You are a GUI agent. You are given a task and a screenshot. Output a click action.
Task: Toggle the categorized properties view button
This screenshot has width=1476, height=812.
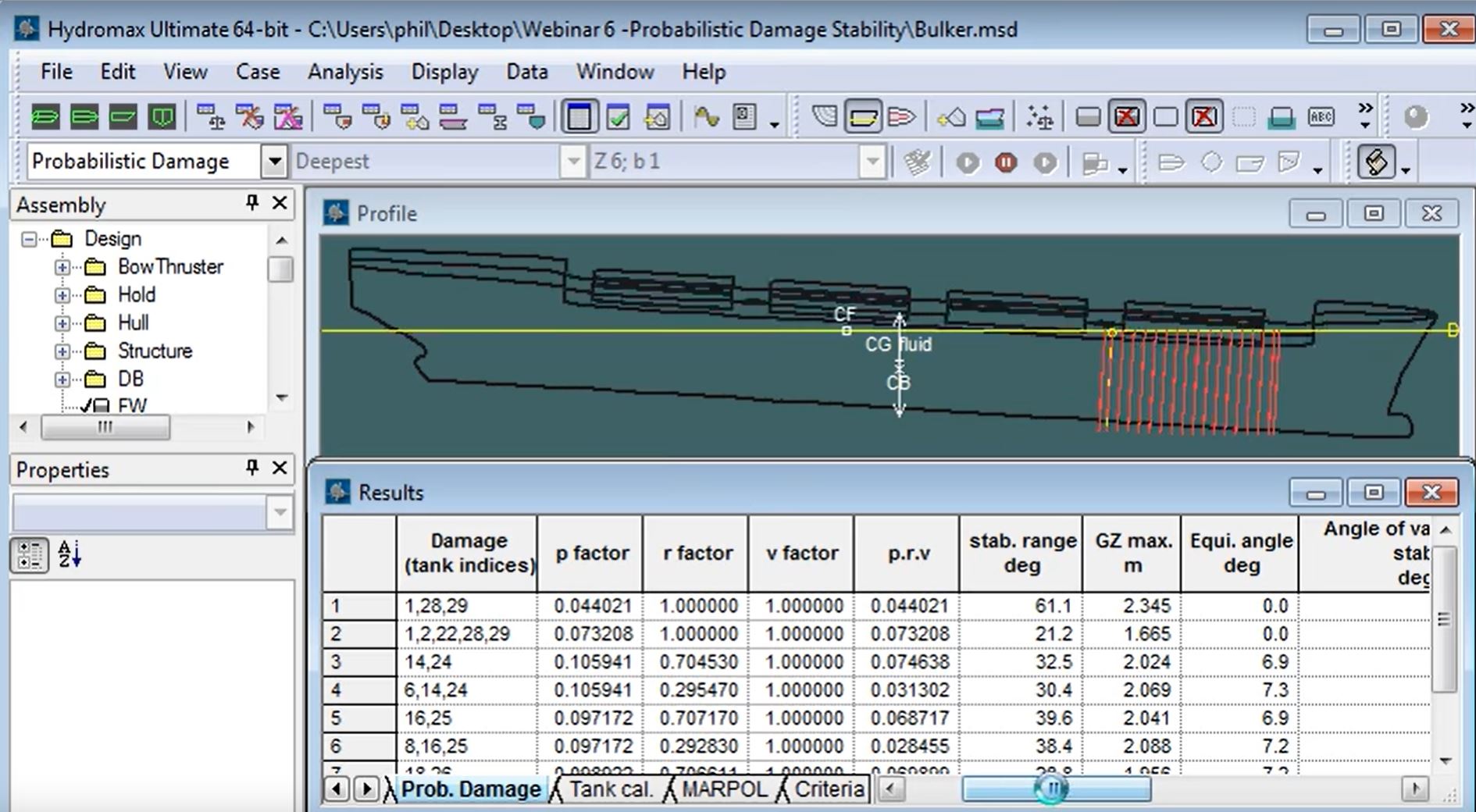pos(30,554)
